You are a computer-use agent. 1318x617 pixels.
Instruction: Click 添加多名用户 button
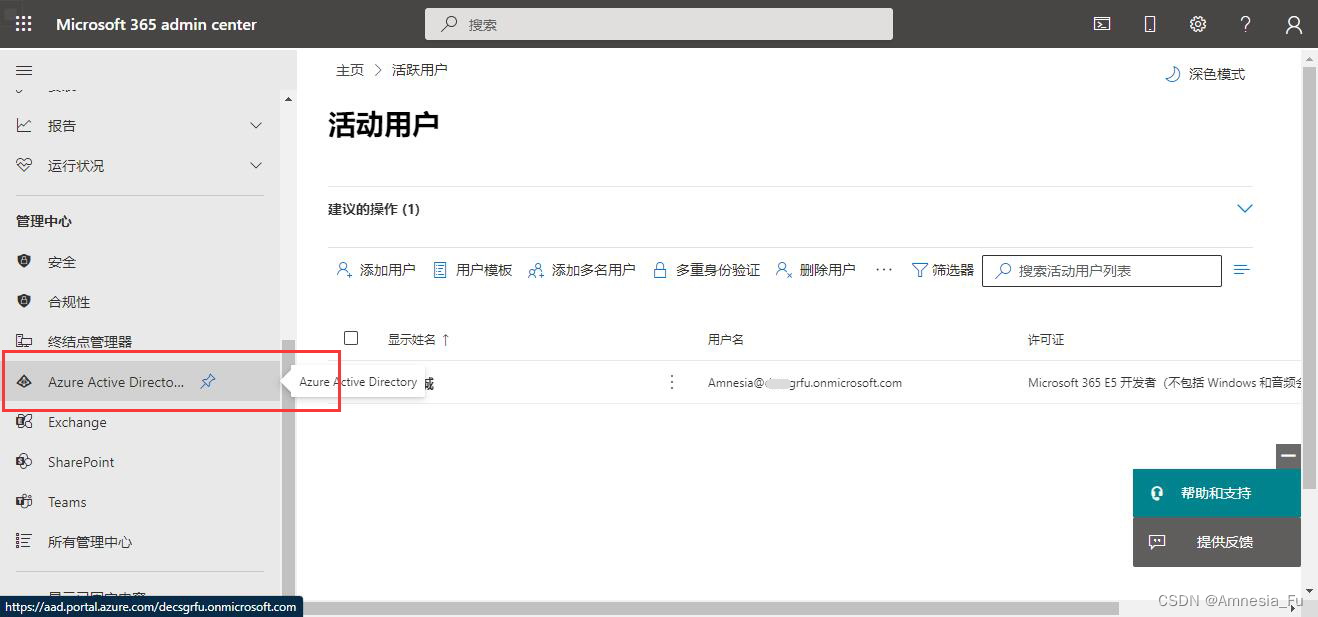pyautogui.click(x=582, y=270)
